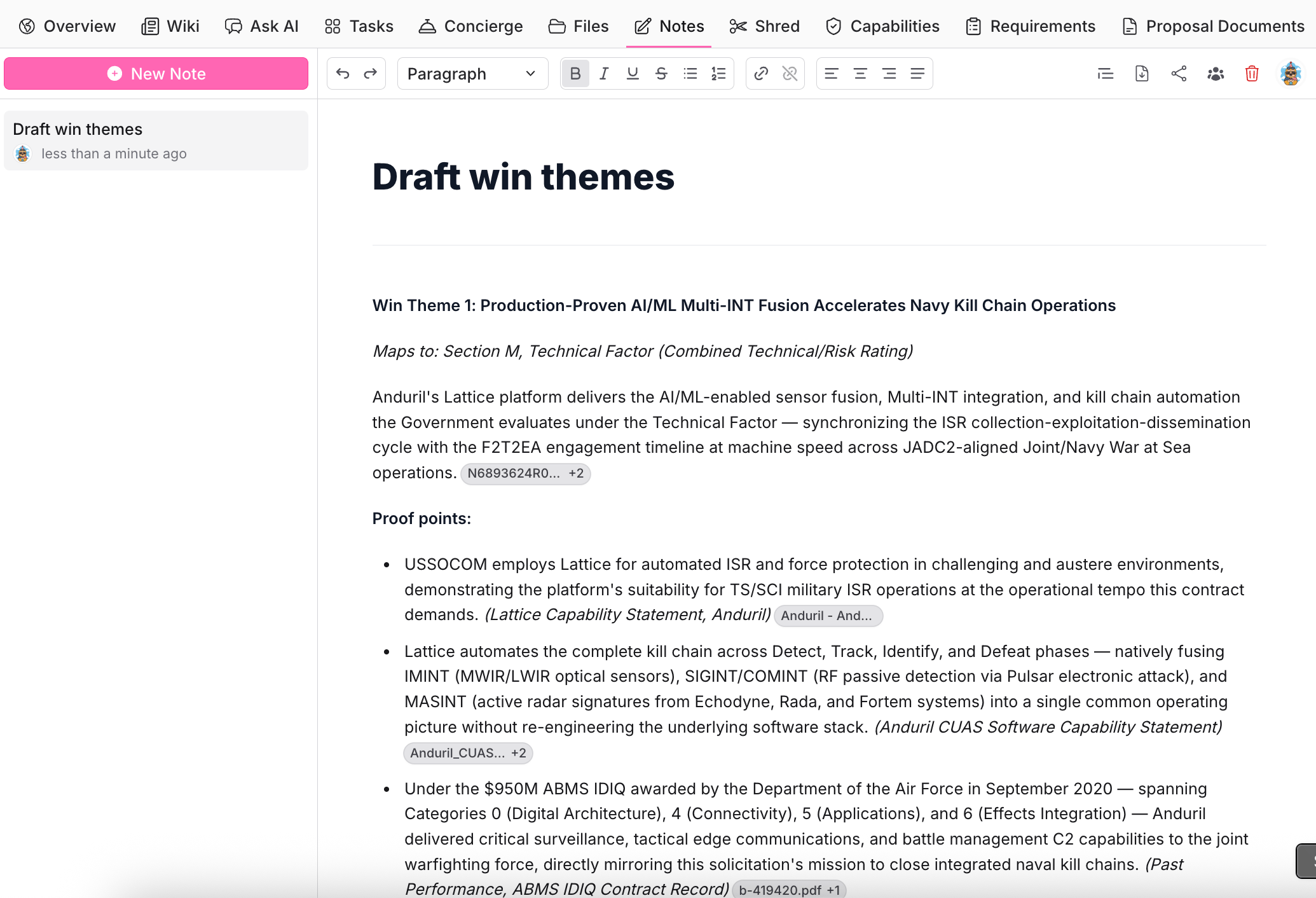This screenshot has height=898, width=1316.
Task: Click the Win Theme 1 heading text
Action: point(744,305)
